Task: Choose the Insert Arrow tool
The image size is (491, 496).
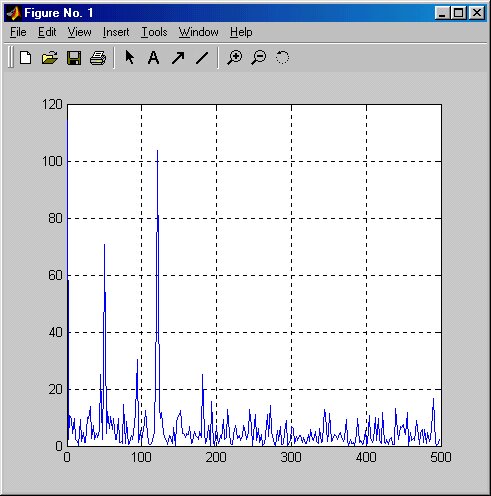Action: pyautogui.click(x=178, y=58)
